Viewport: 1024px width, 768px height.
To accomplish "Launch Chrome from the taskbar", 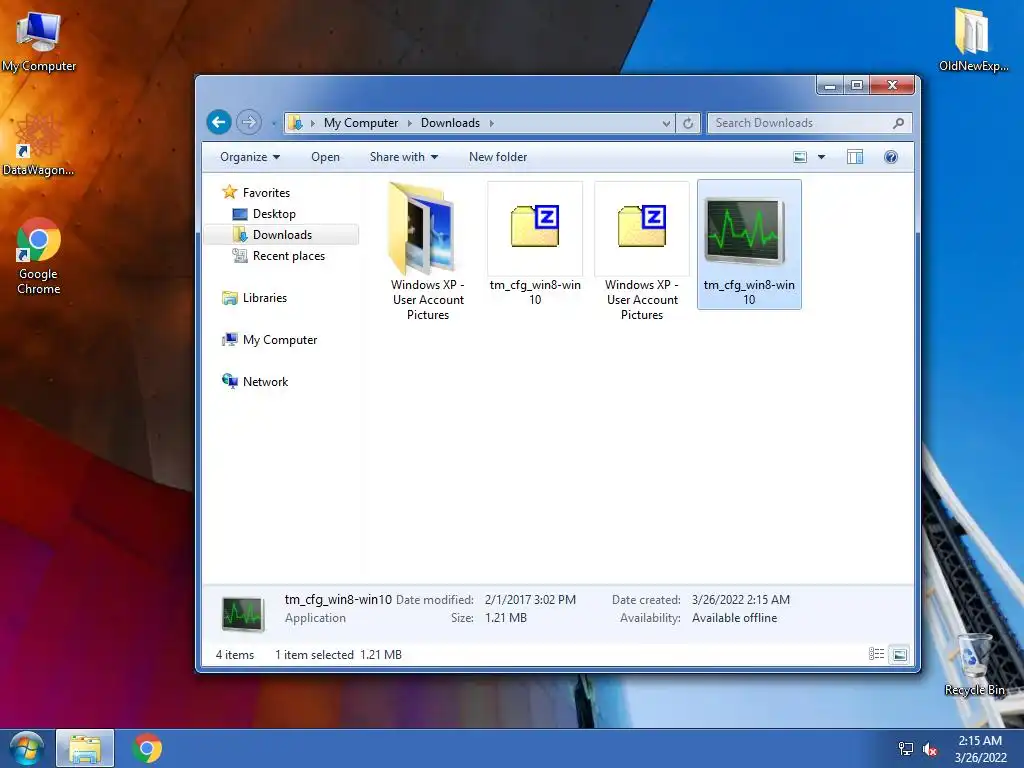I will tap(147, 748).
